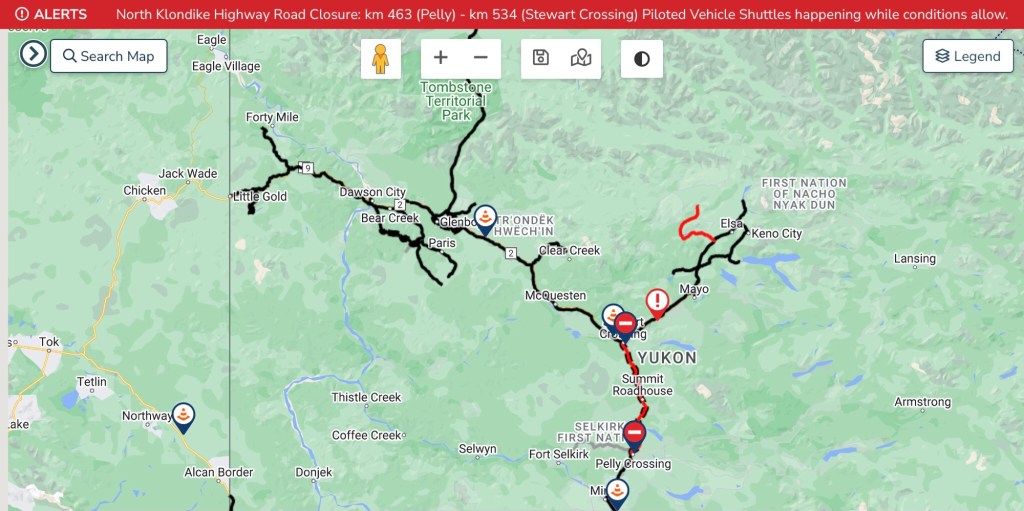Zoom out with the minus button
Image resolution: width=1024 pixels, height=511 pixels.
pos(481,58)
